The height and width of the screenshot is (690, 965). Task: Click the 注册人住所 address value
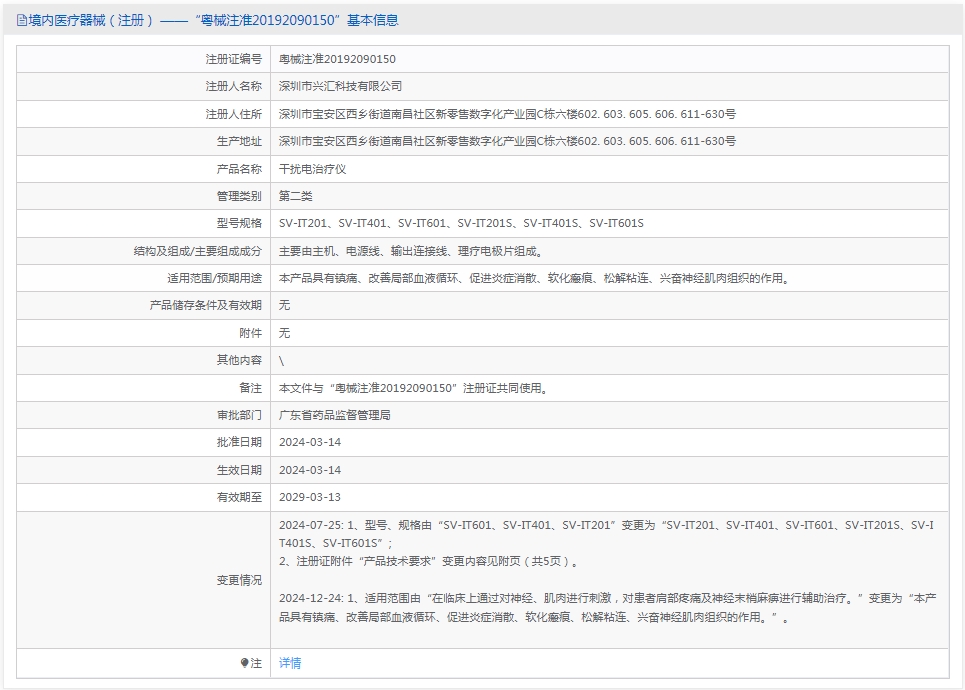pyautogui.click(x=507, y=114)
